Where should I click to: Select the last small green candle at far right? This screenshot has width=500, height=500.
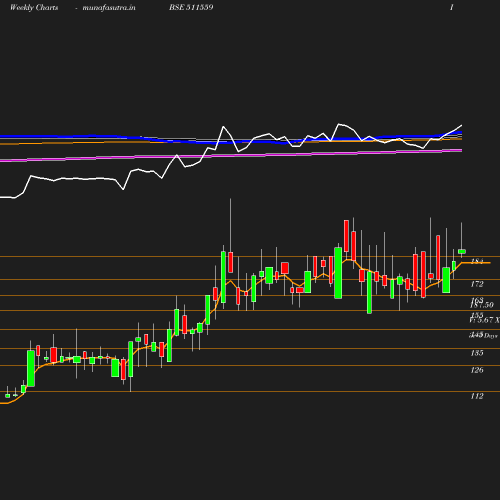point(462,251)
